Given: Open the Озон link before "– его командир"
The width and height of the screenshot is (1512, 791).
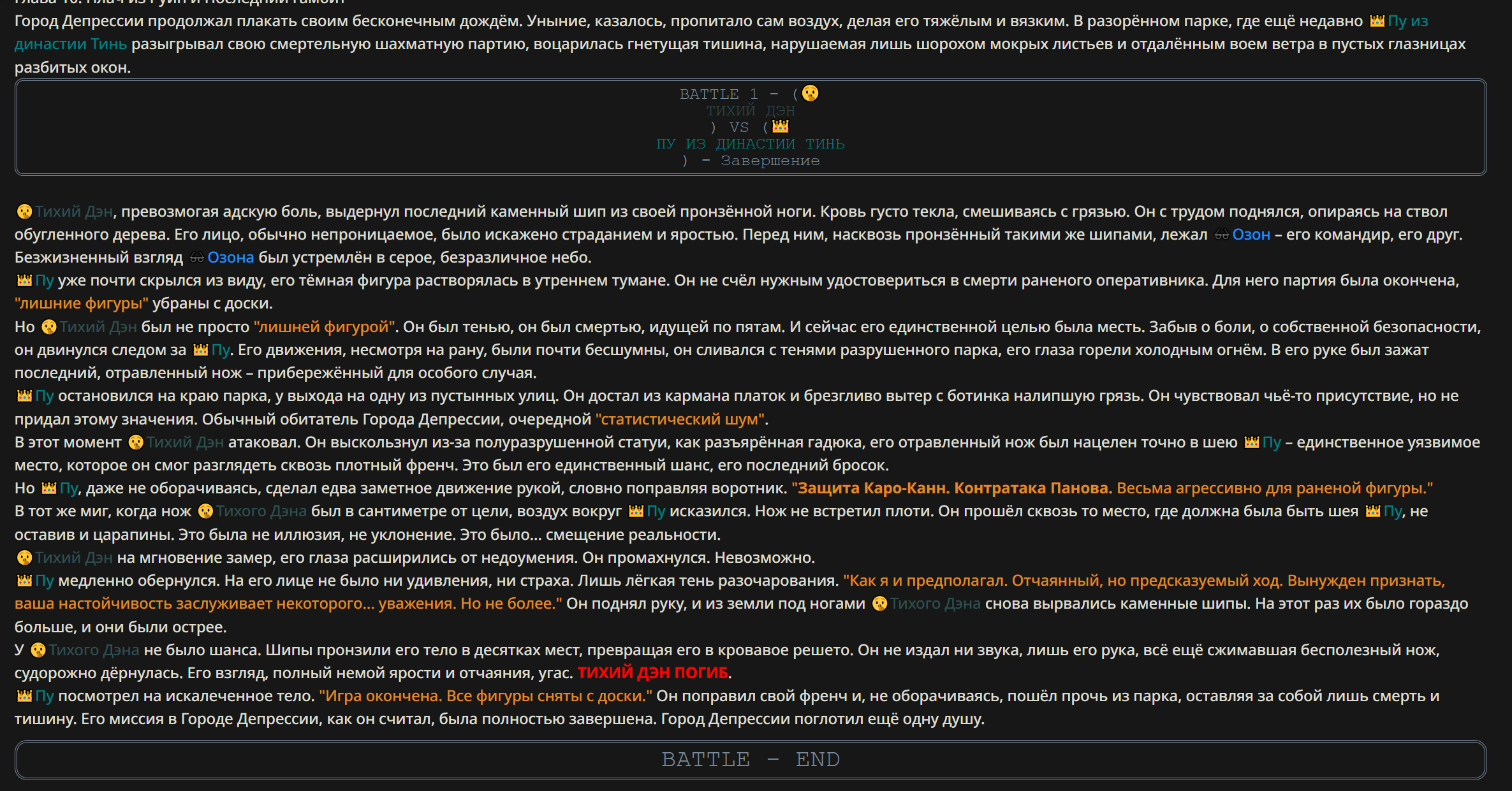Looking at the screenshot, I should point(1251,235).
